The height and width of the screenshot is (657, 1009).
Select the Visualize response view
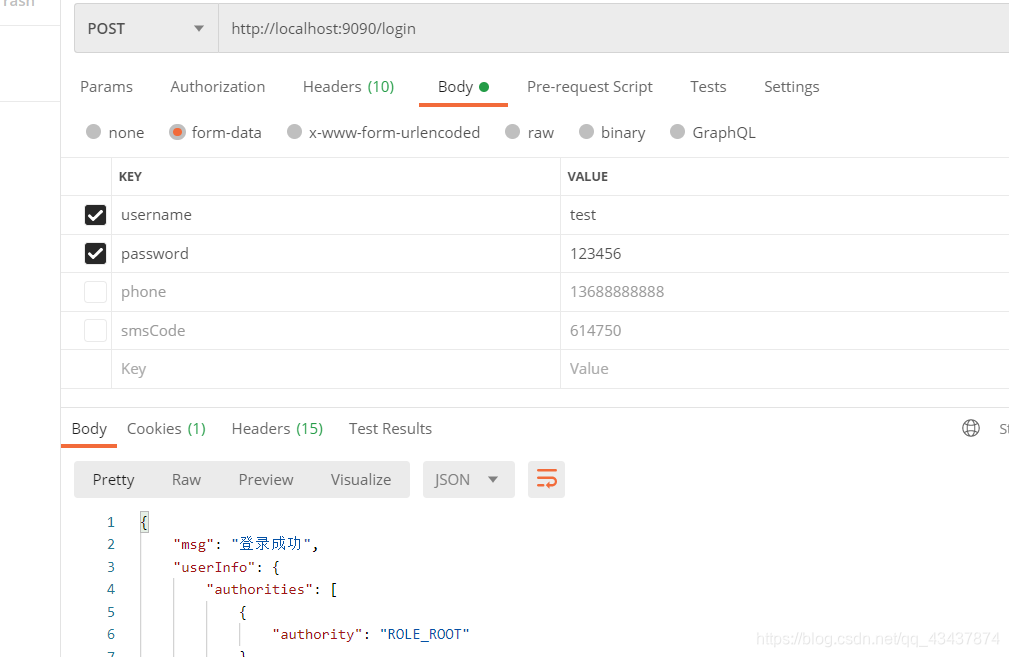click(x=360, y=479)
